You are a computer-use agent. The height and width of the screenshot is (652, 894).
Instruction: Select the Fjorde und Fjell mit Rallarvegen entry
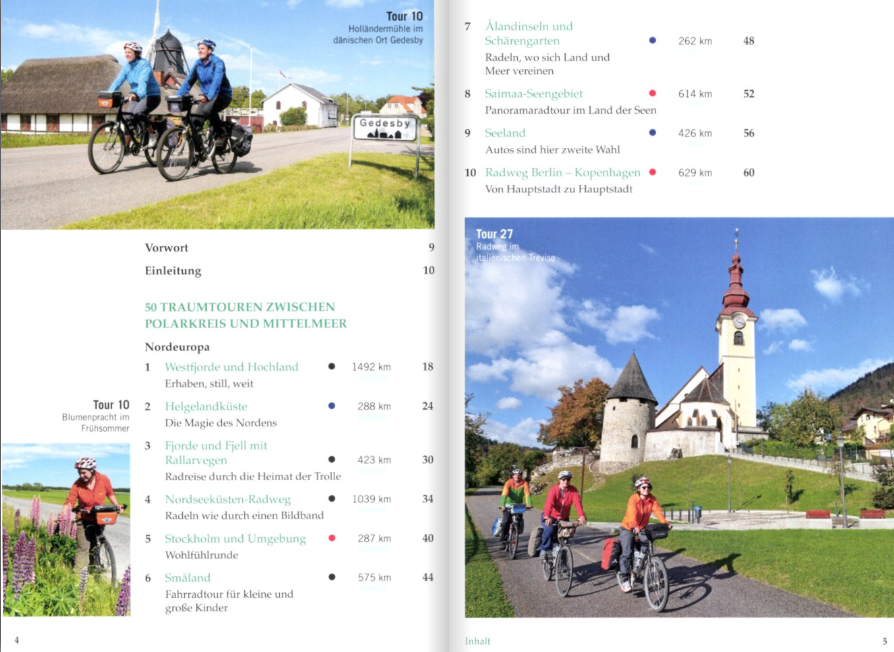(x=216, y=453)
